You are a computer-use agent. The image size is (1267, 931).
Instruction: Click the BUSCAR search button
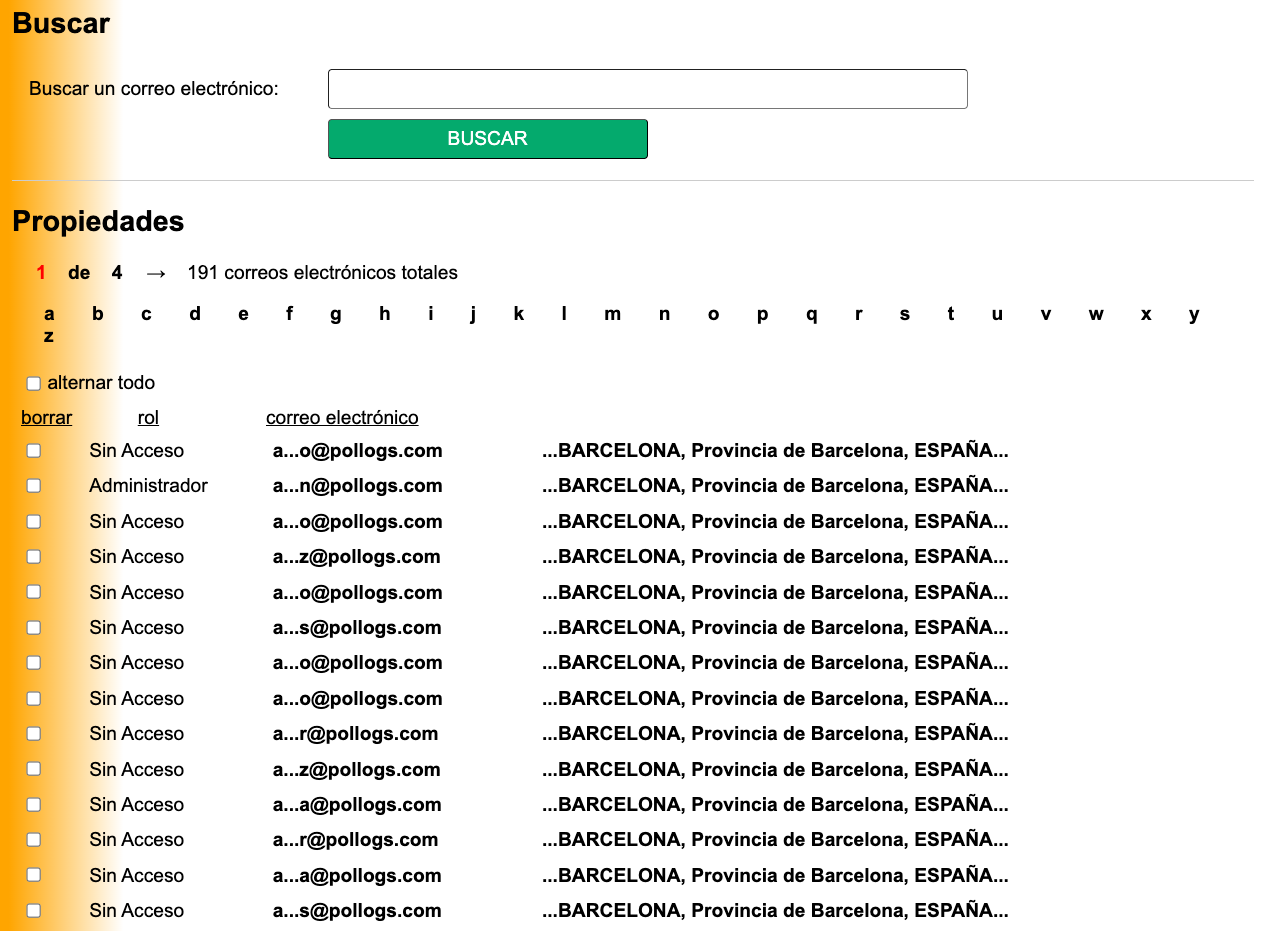coord(487,138)
